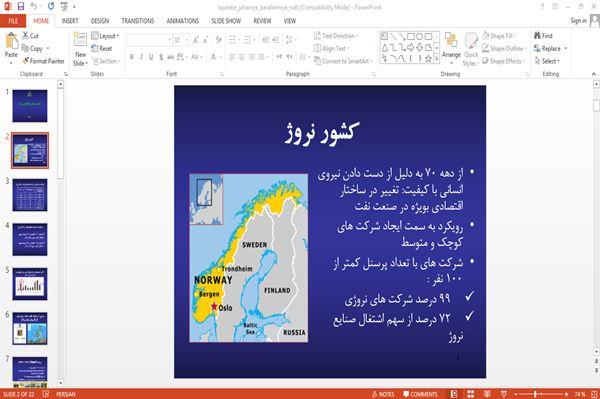Click the Reset slide button
The image size is (600, 399).
pyautogui.click(x=102, y=49)
